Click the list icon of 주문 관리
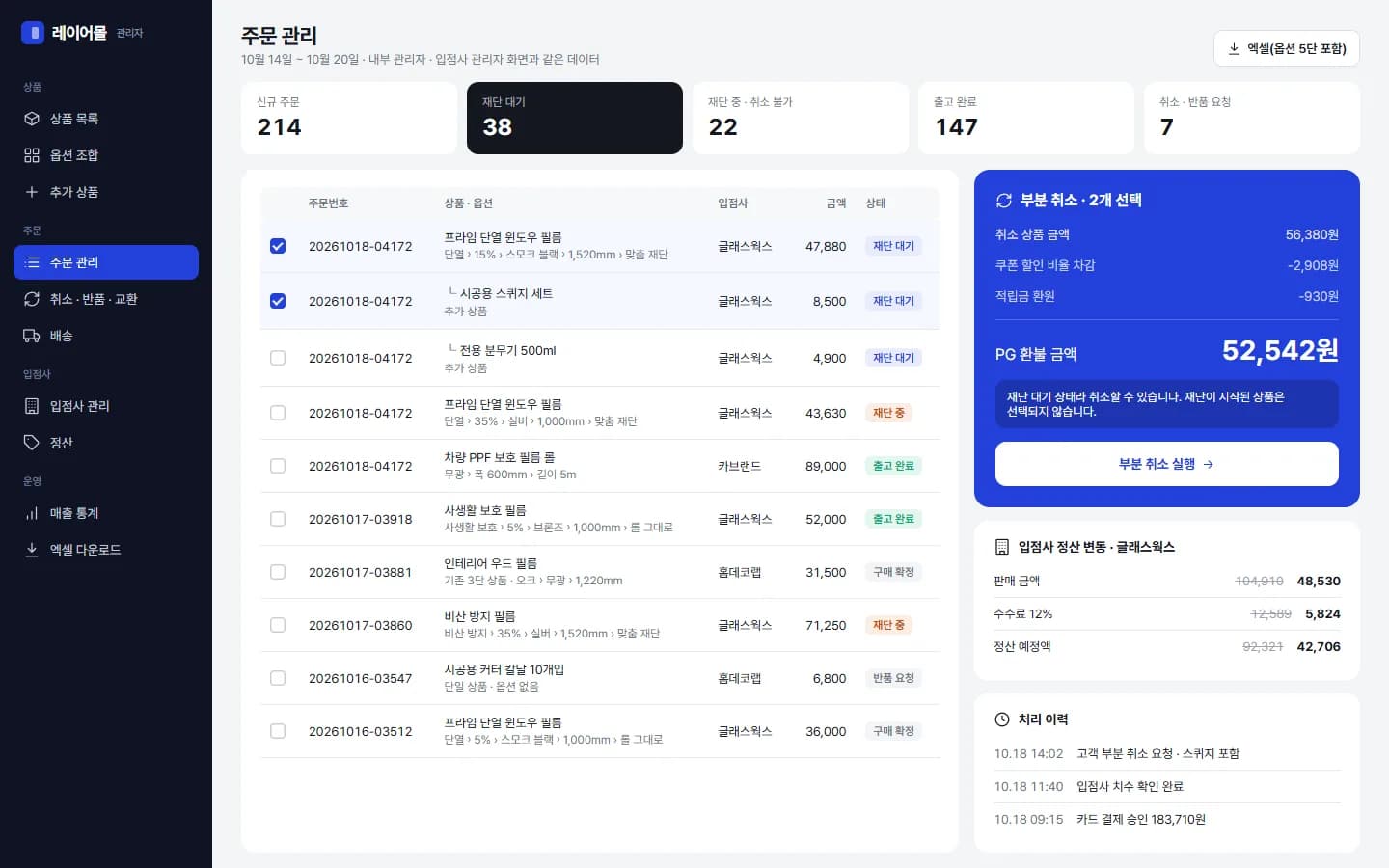The width and height of the screenshot is (1389, 868). (32, 262)
